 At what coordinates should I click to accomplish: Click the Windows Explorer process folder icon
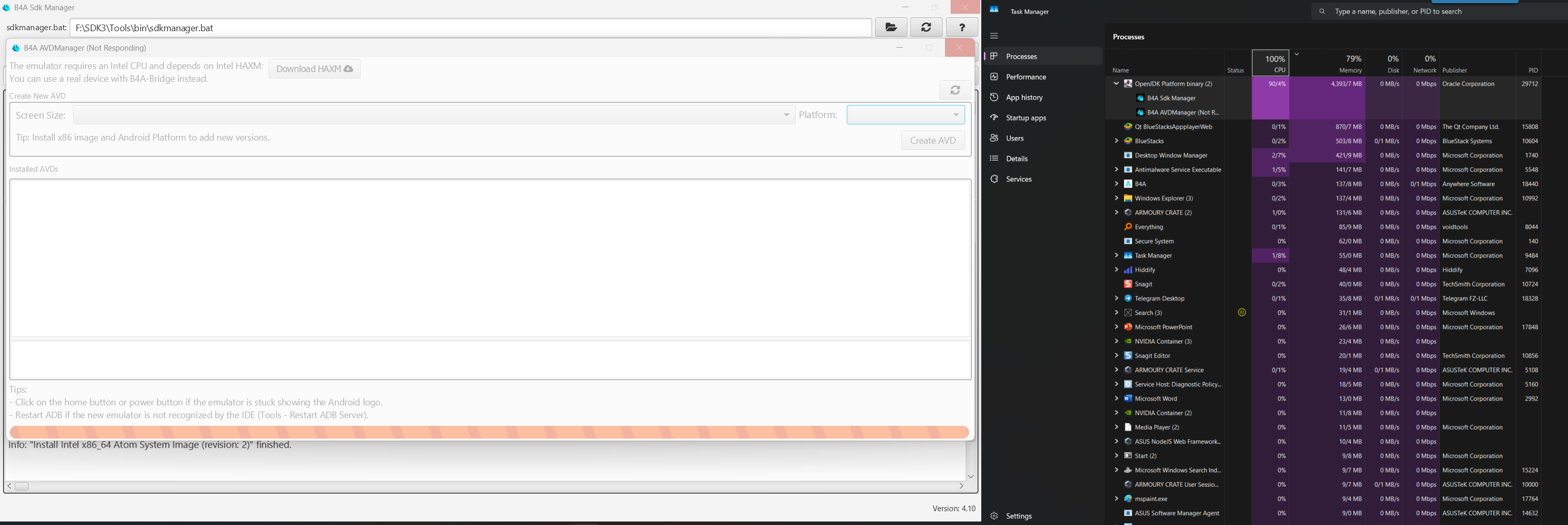click(1128, 198)
